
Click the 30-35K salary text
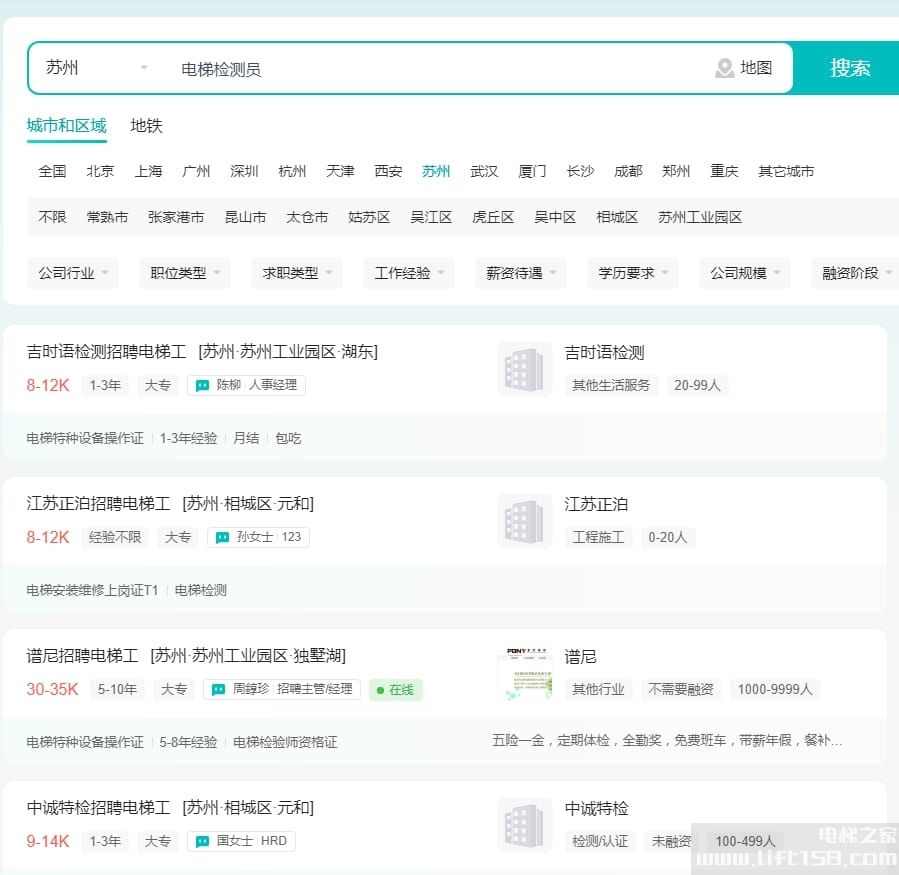52,689
